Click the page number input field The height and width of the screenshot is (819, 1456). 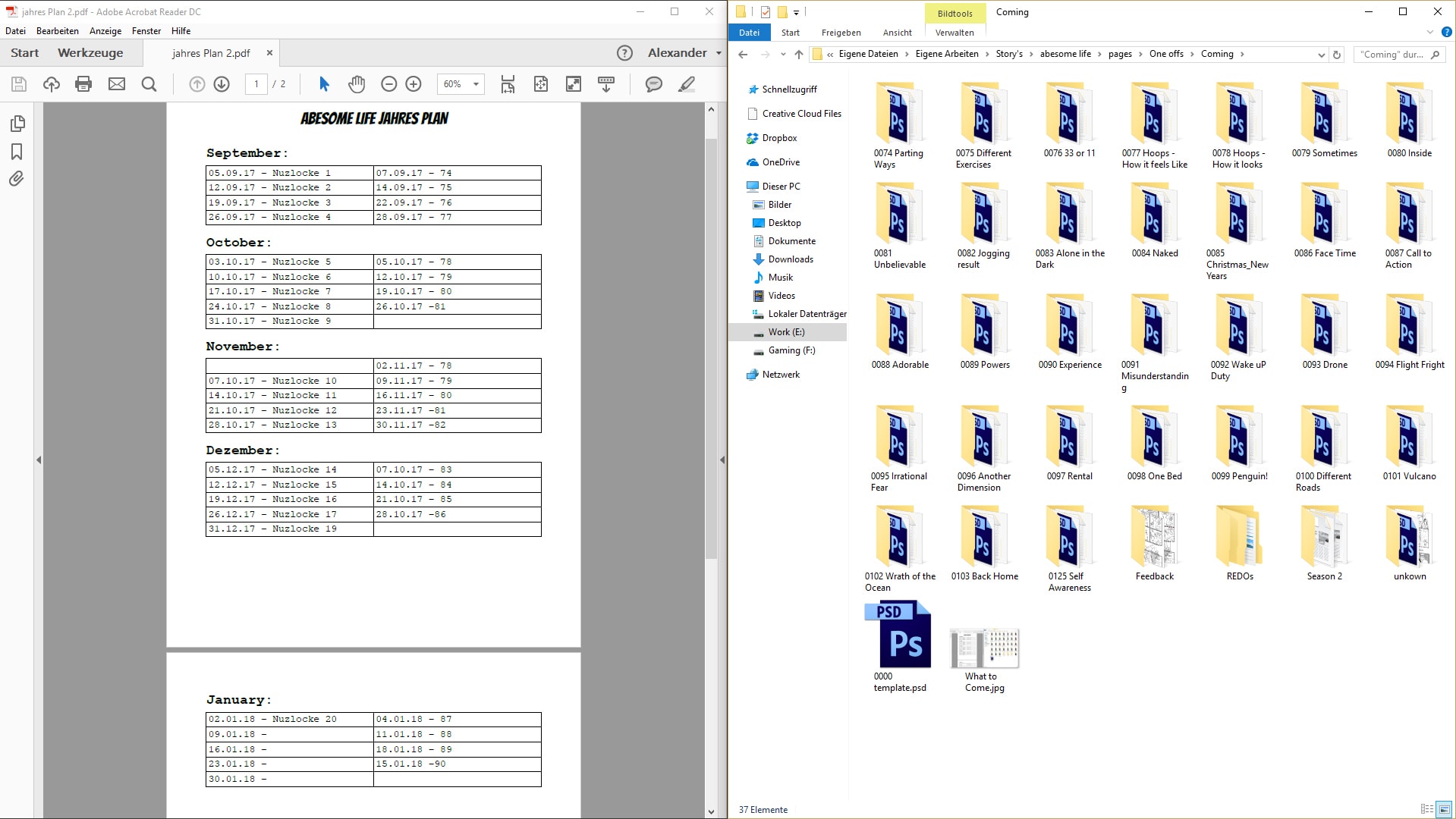[256, 84]
